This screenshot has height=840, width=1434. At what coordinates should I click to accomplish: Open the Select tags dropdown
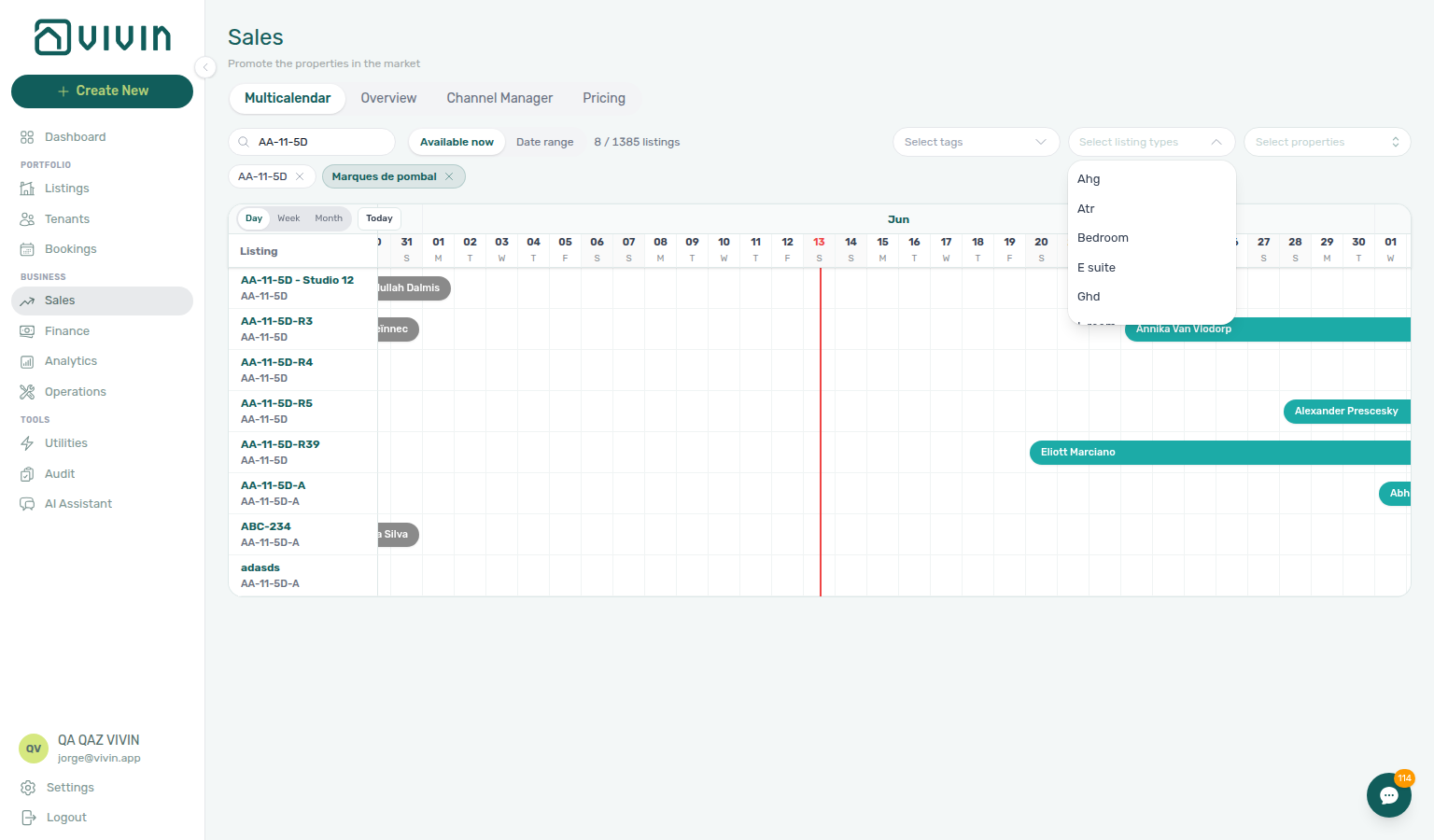(976, 142)
